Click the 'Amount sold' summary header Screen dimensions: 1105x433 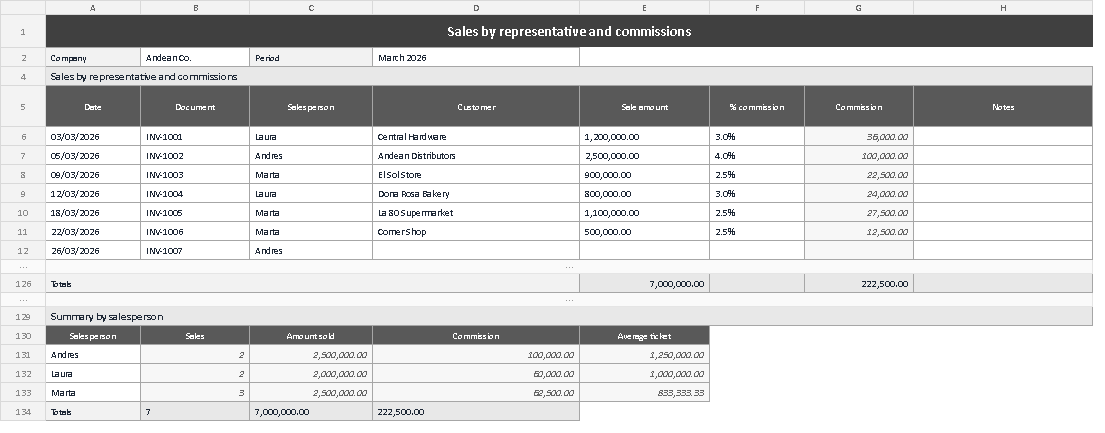coord(311,336)
